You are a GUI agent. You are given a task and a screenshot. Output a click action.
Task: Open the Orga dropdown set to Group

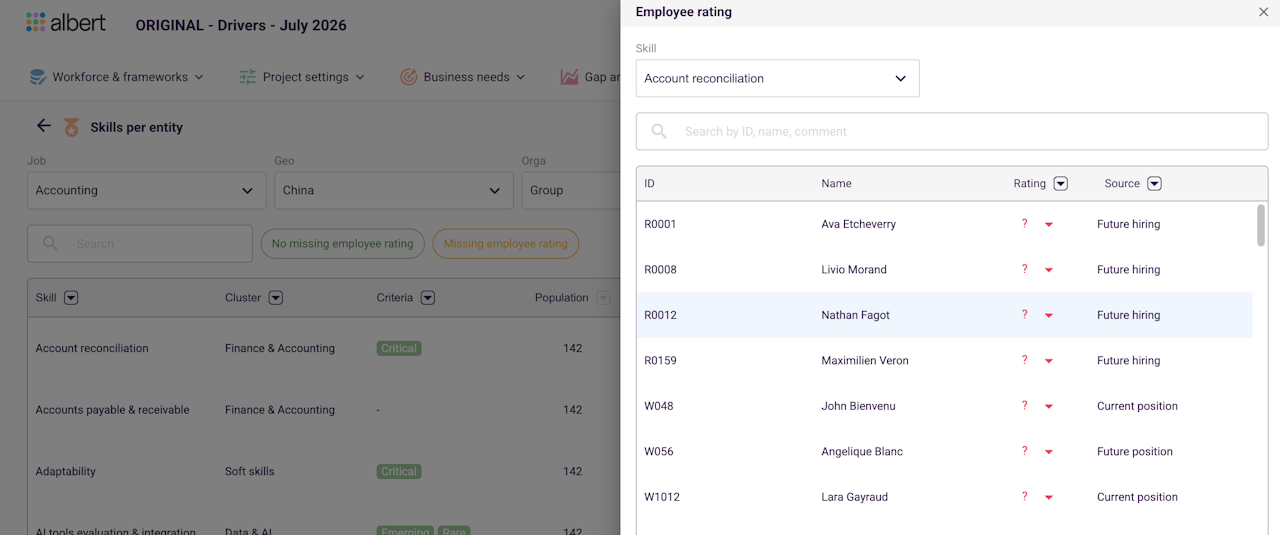(570, 190)
